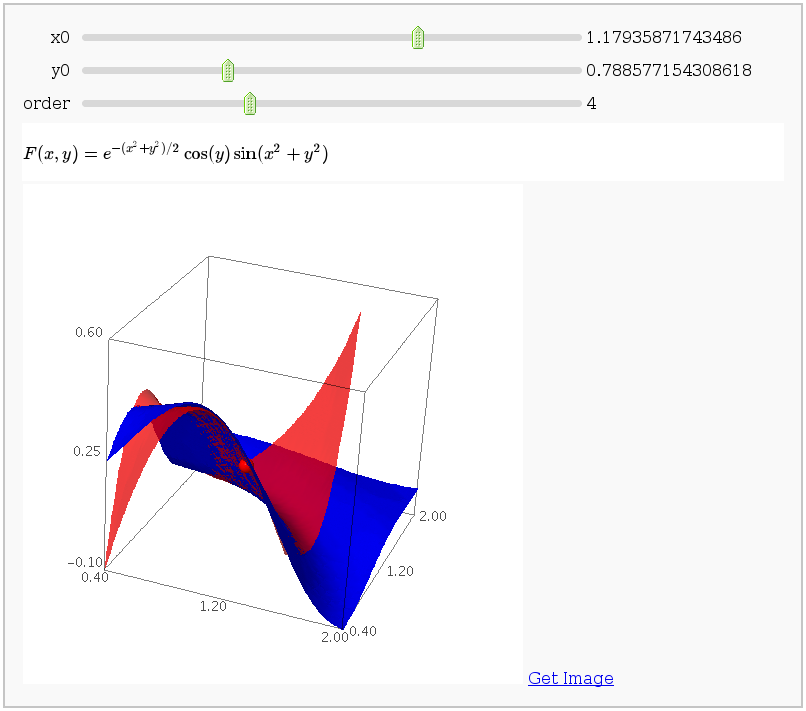Click the 0.60 z-axis tick label
This screenshot has height=711, width=806.
tap(88, 332)
